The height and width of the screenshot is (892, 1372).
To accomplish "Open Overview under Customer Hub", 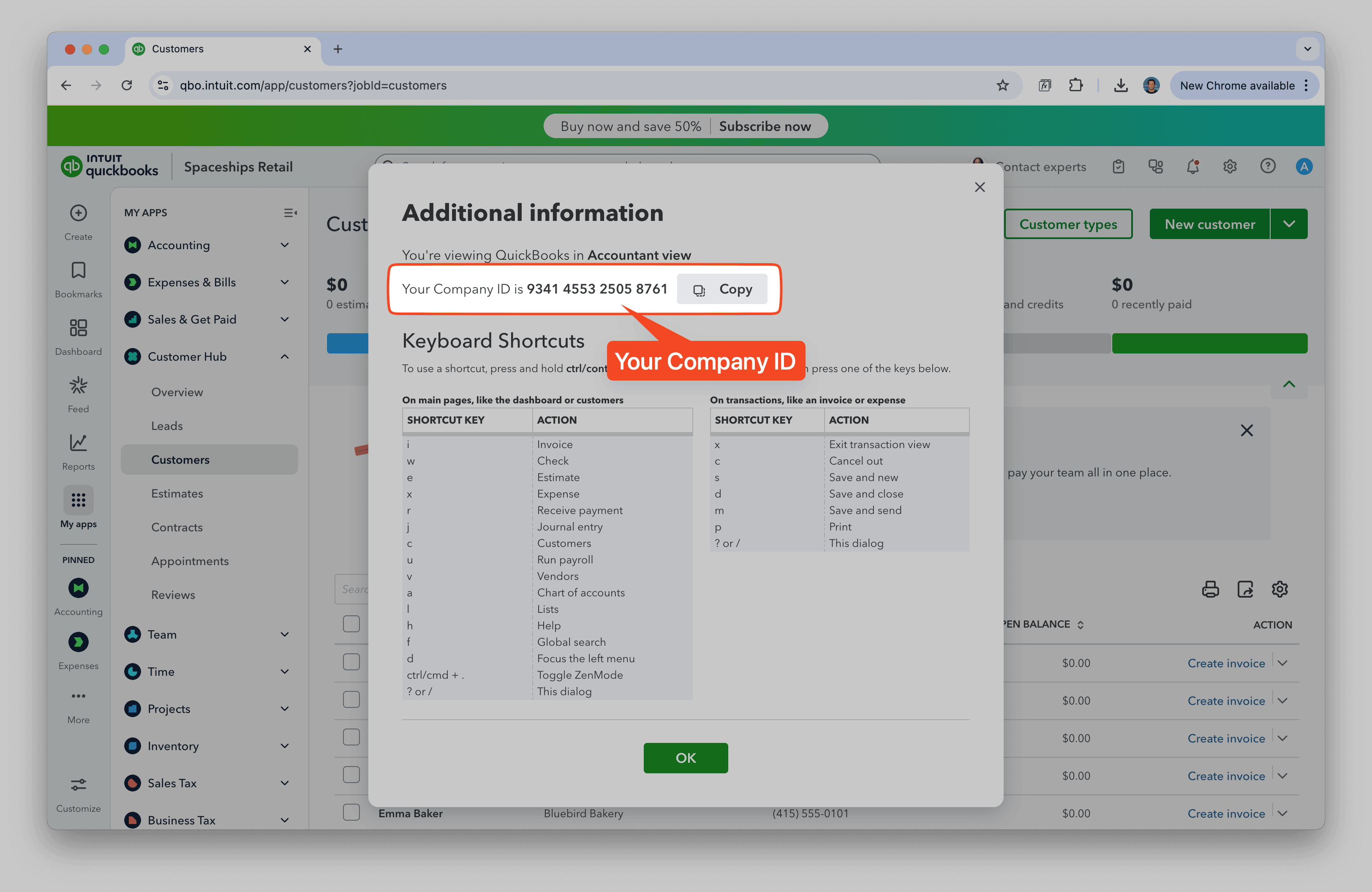I will tap(177, 392).
